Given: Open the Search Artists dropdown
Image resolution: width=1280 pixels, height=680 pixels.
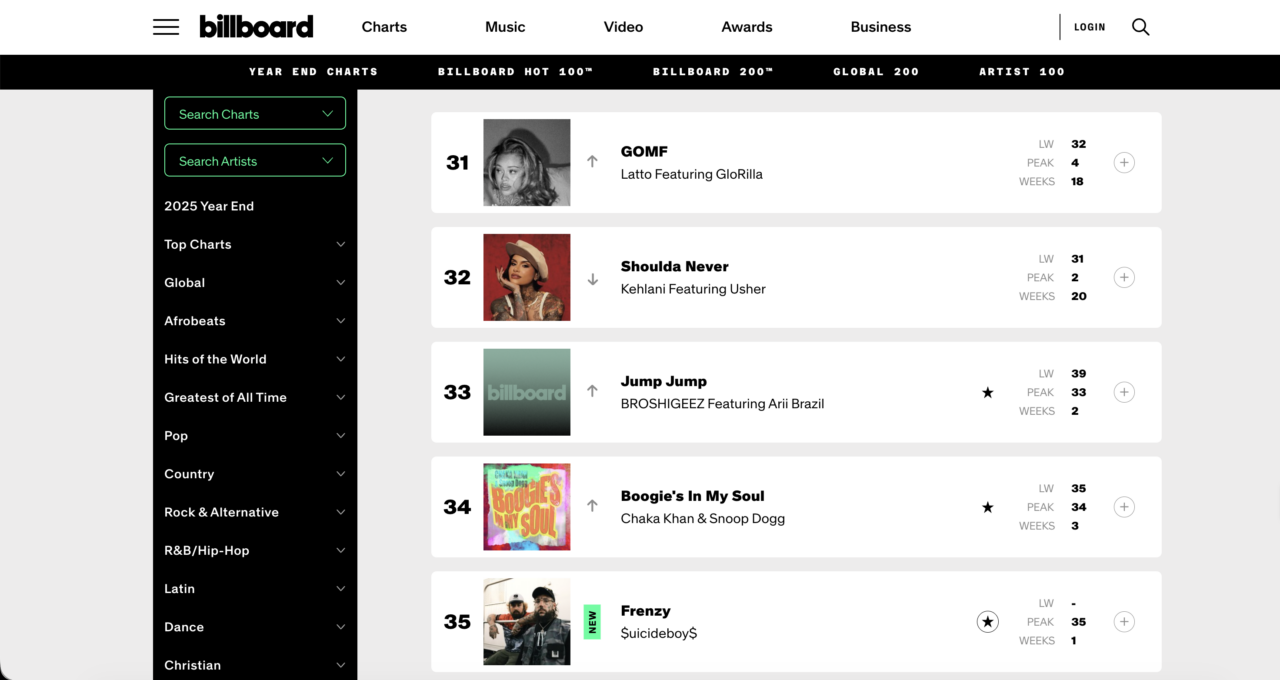Looking at the screenshot, I should [255, 161].
